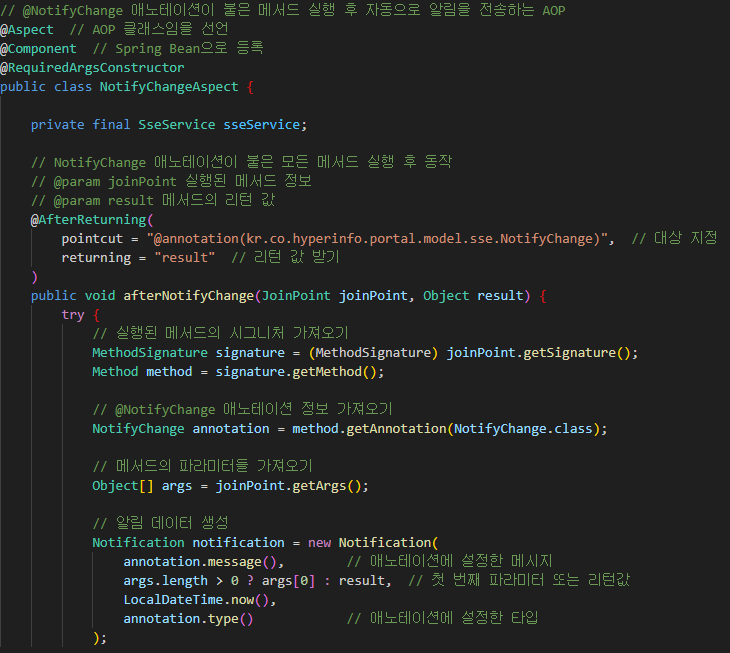This screenshot has height=653, width=730.
Task: Place cursor on sseService field name
Action: point(262,125)
